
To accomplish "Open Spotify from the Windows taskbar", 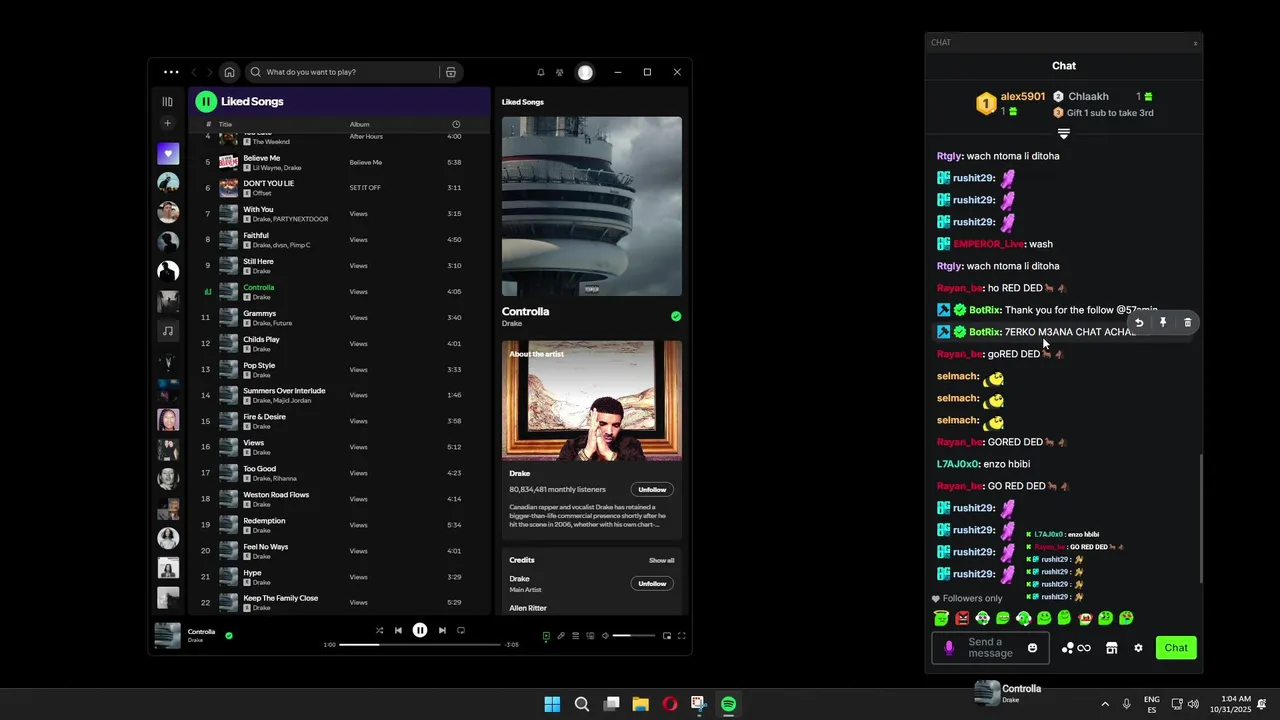I will point(729,704).
